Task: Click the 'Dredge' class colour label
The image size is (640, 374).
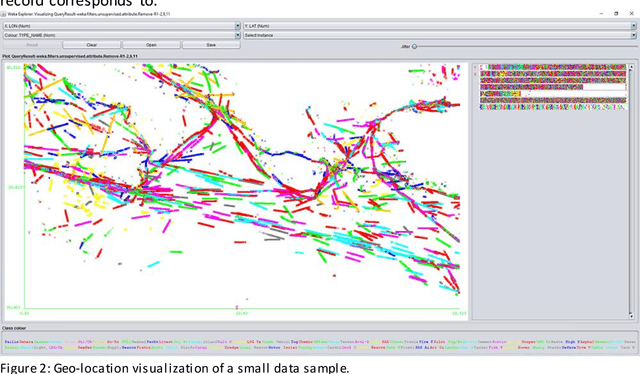Action: point(231,347)
